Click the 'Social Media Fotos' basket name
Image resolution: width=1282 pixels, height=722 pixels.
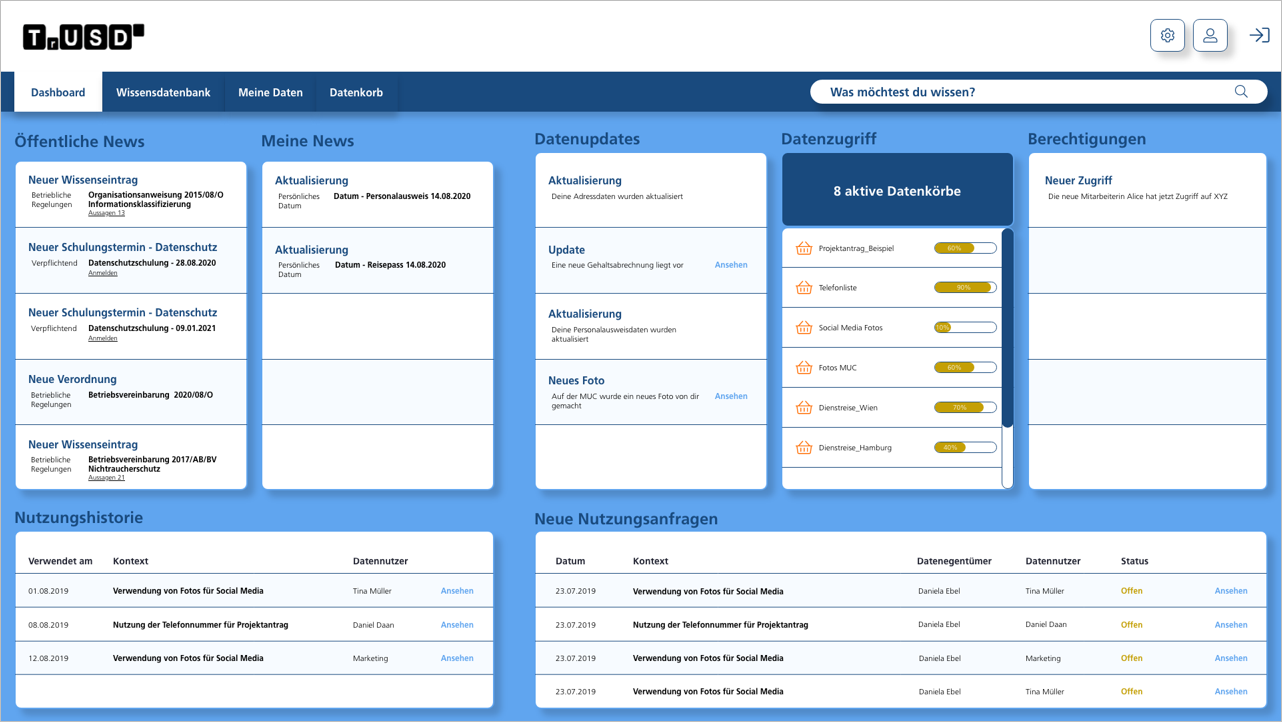(x=851, y=328)
